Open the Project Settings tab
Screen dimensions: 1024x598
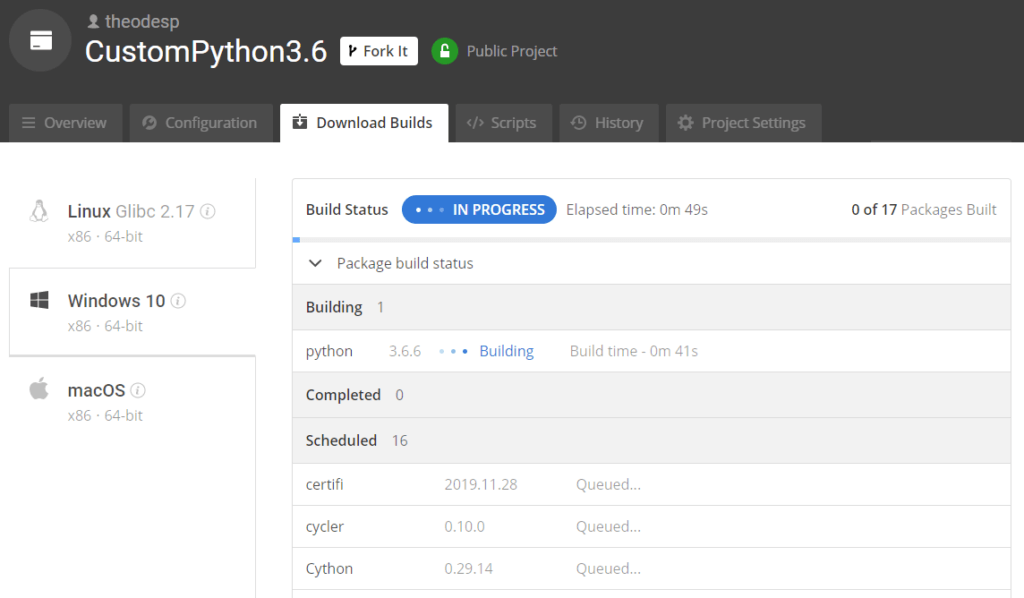click(743, 122)
